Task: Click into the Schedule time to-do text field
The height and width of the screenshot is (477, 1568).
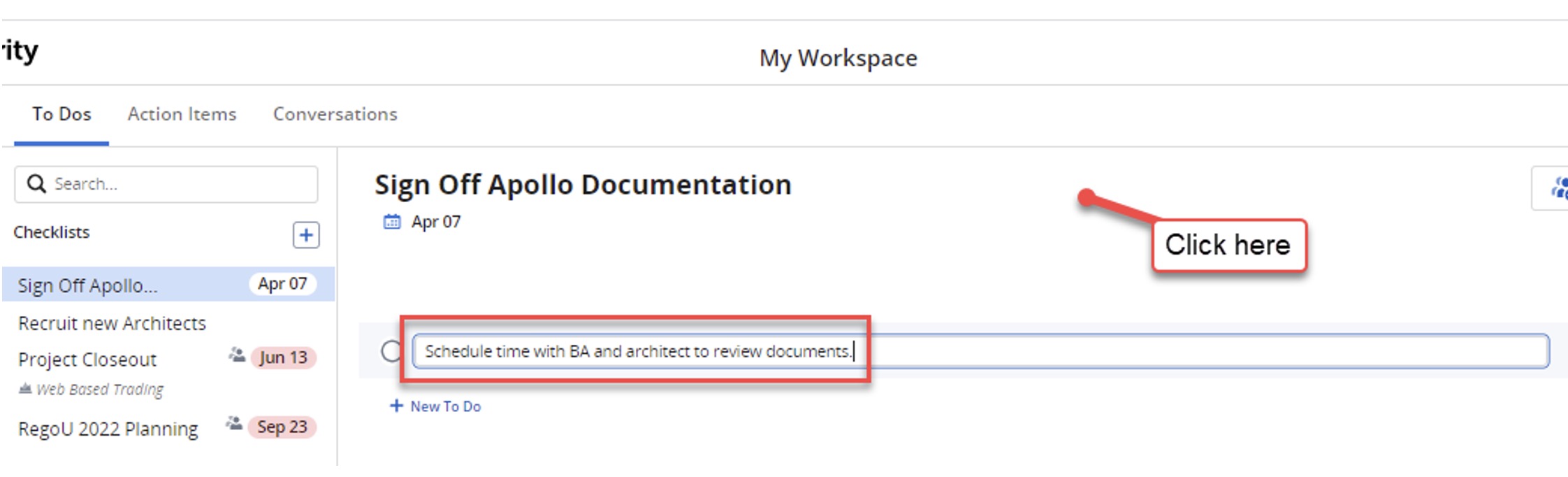Action: [980, 351]
